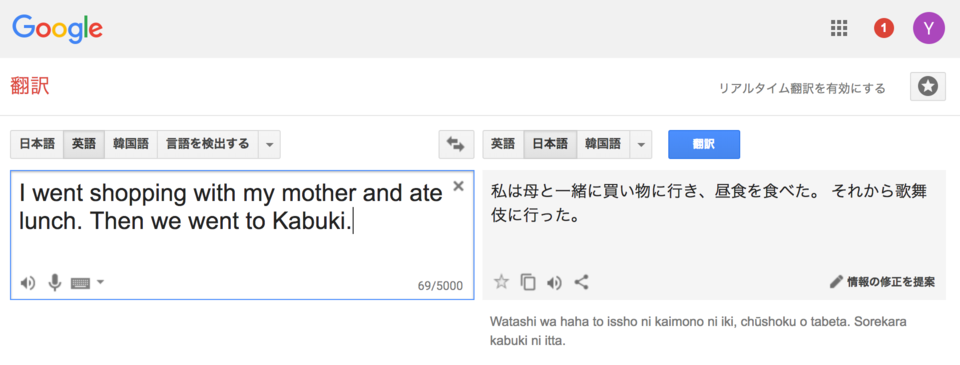960x365 pixels.
Task: Save translation with star icon
Action: point(501,282)
